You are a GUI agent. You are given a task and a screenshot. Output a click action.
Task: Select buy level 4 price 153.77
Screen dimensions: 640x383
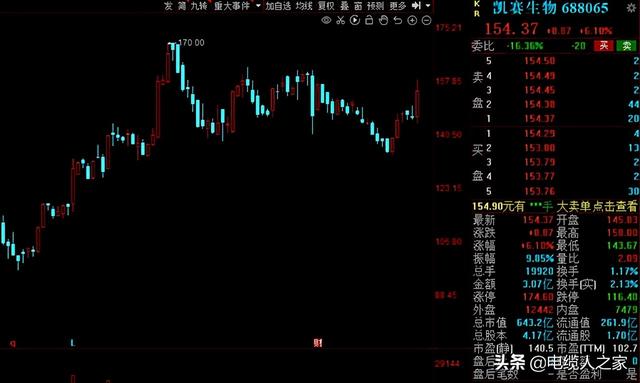point(539,176)
